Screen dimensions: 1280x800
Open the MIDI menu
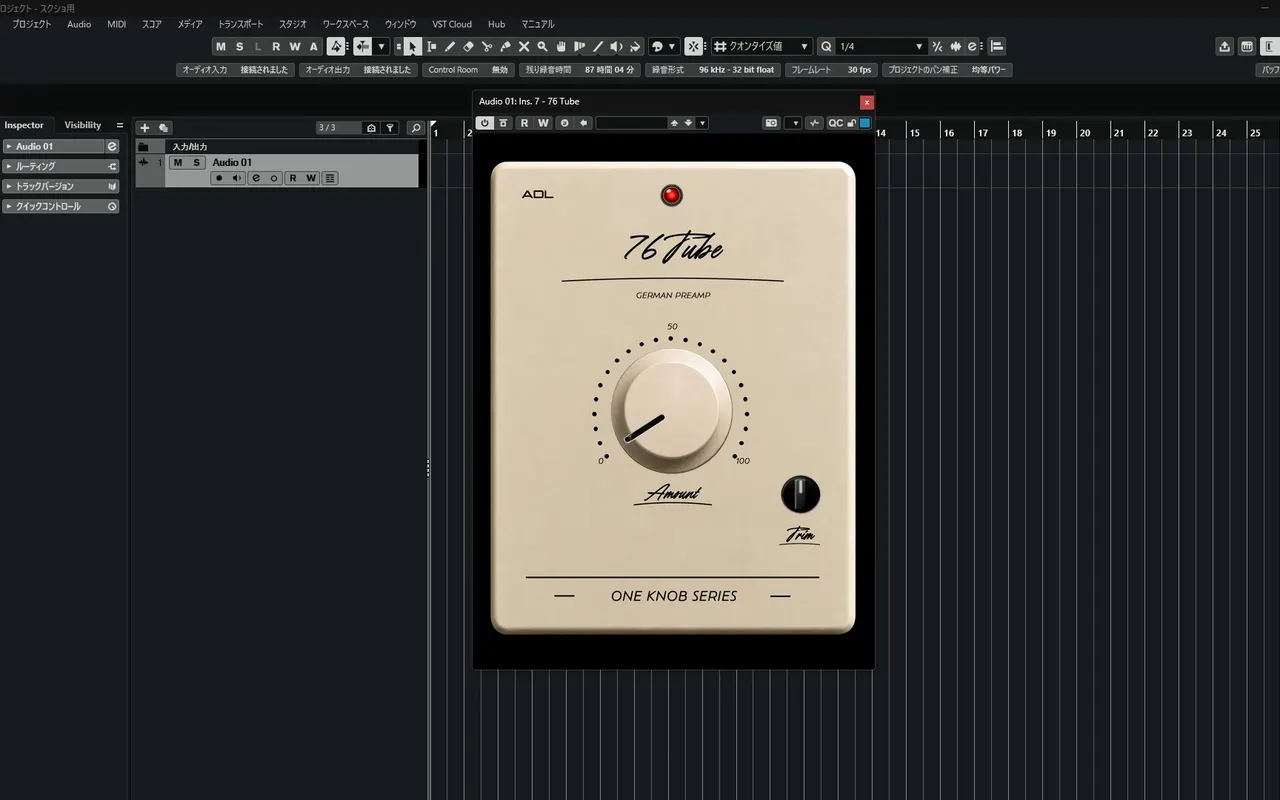click(117, 24)
